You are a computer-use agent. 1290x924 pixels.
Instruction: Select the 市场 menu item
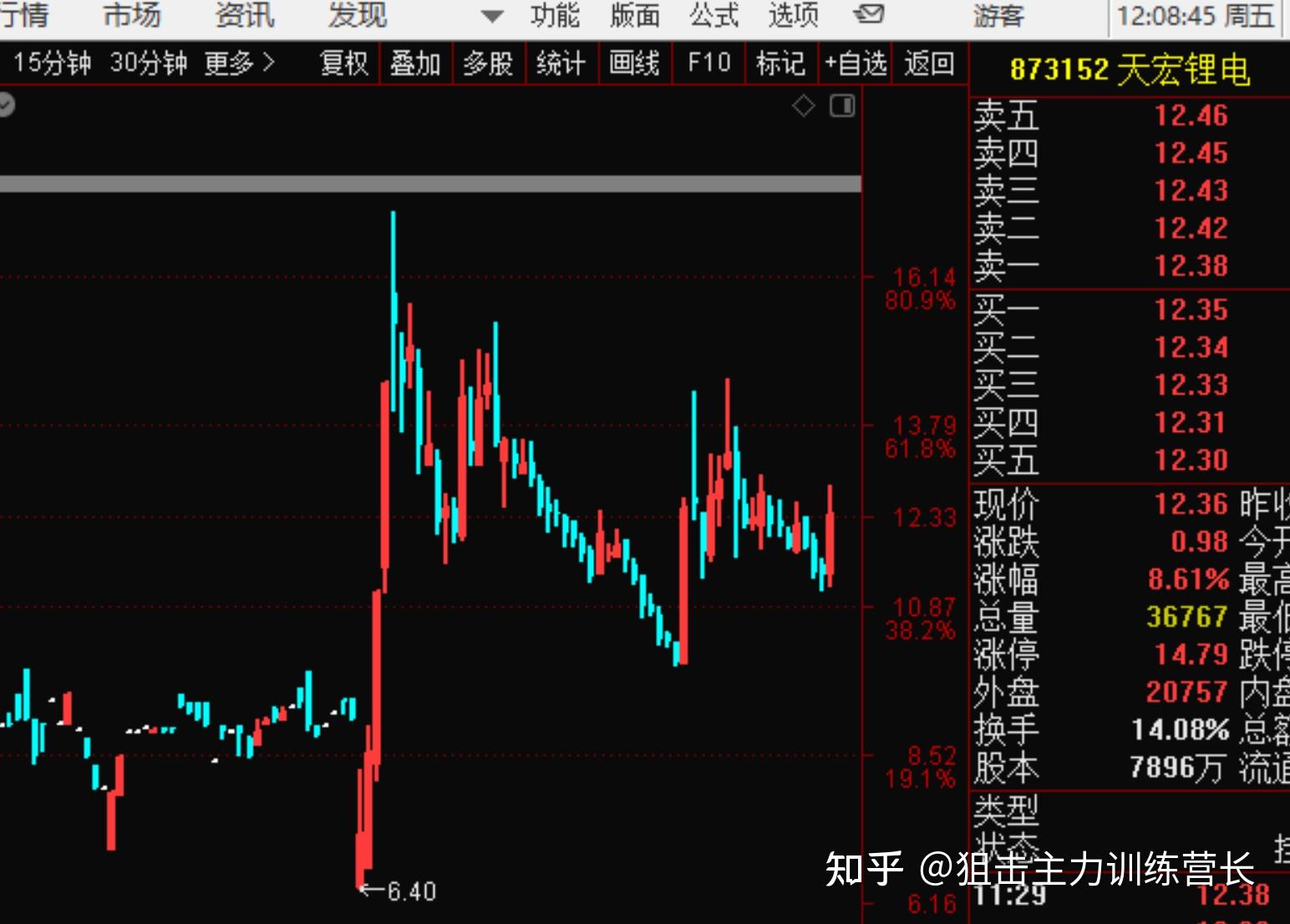tap(130, 15)
